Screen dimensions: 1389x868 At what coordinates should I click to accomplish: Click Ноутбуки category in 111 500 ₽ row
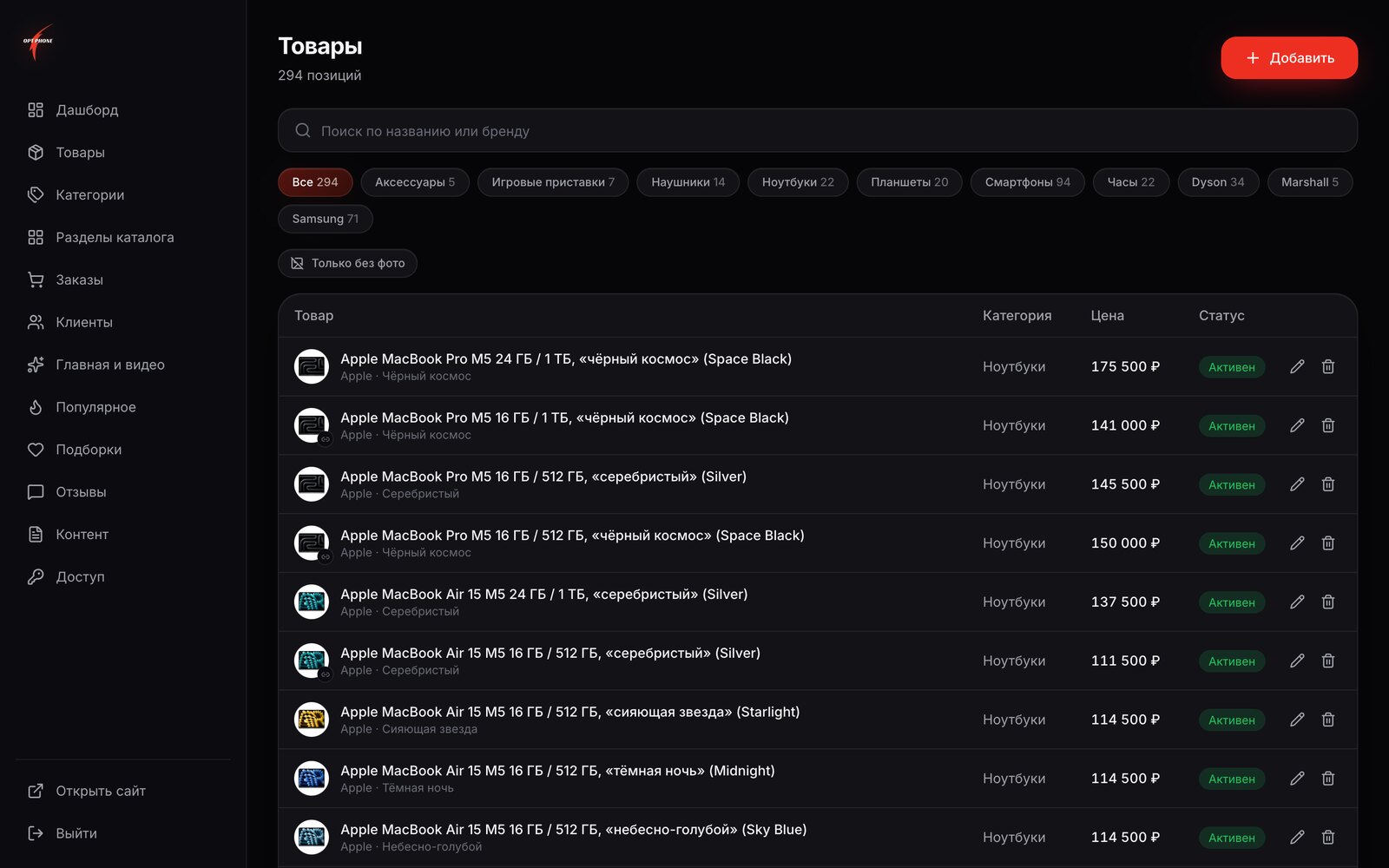[x=1014, y=661]
